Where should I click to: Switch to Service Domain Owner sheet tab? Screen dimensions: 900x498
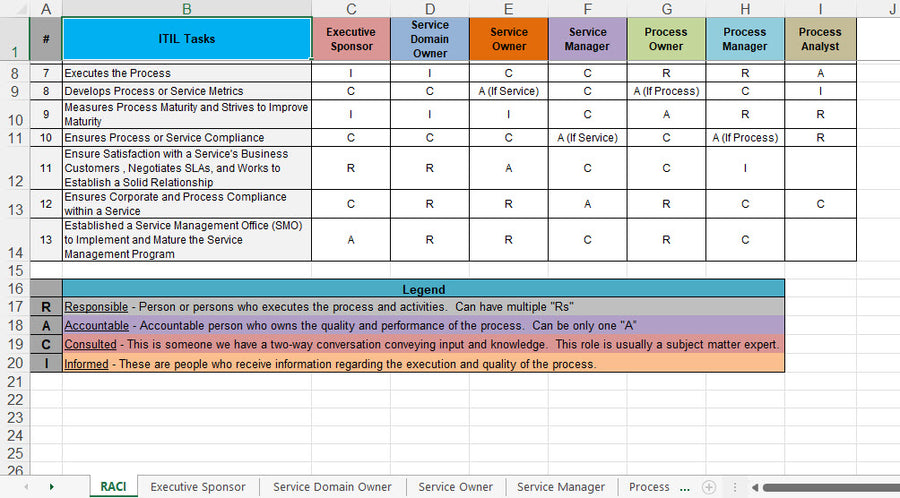332,487
